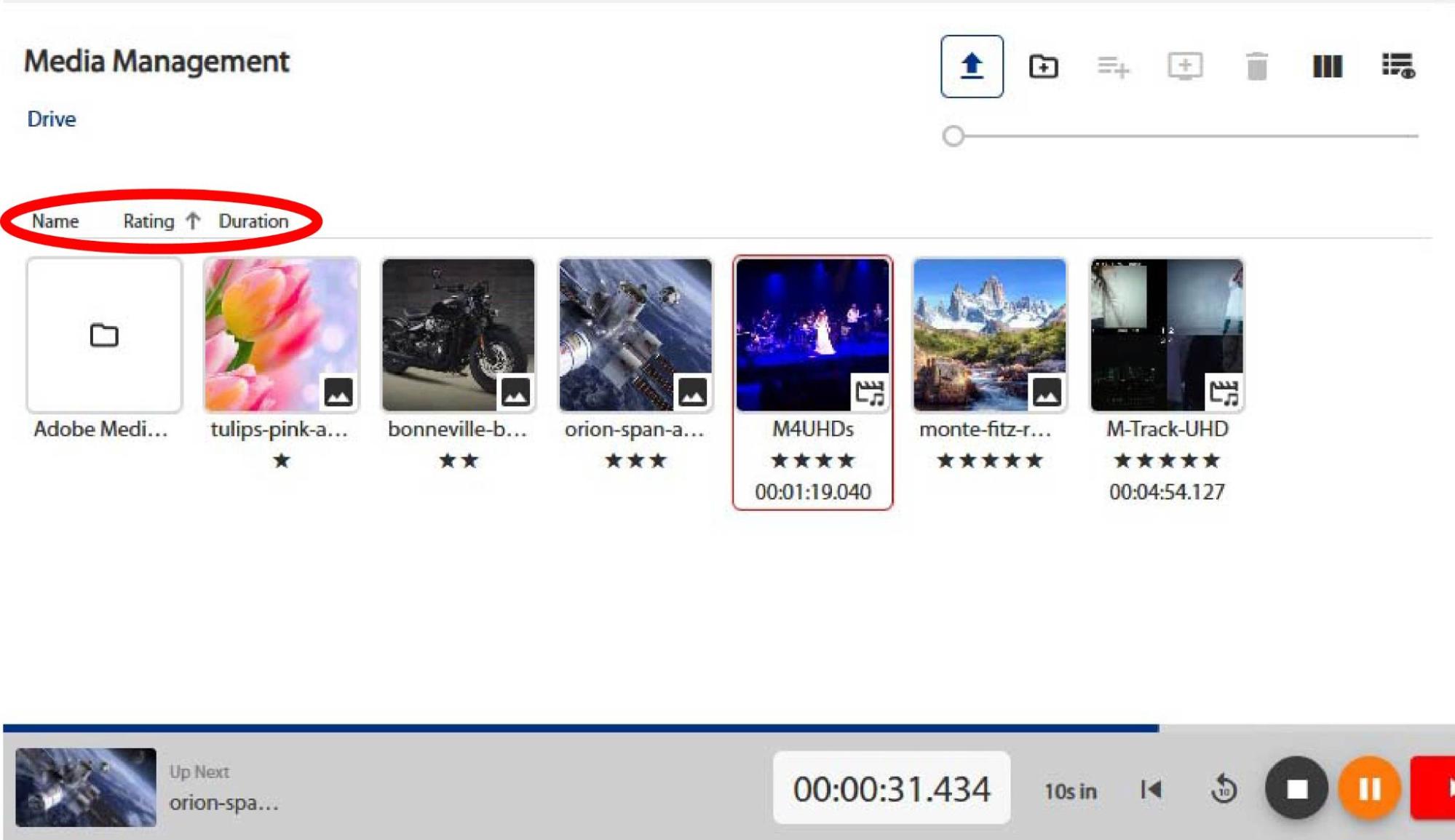
Task: Sort media by Rating
Action: [x=148, y=221]
